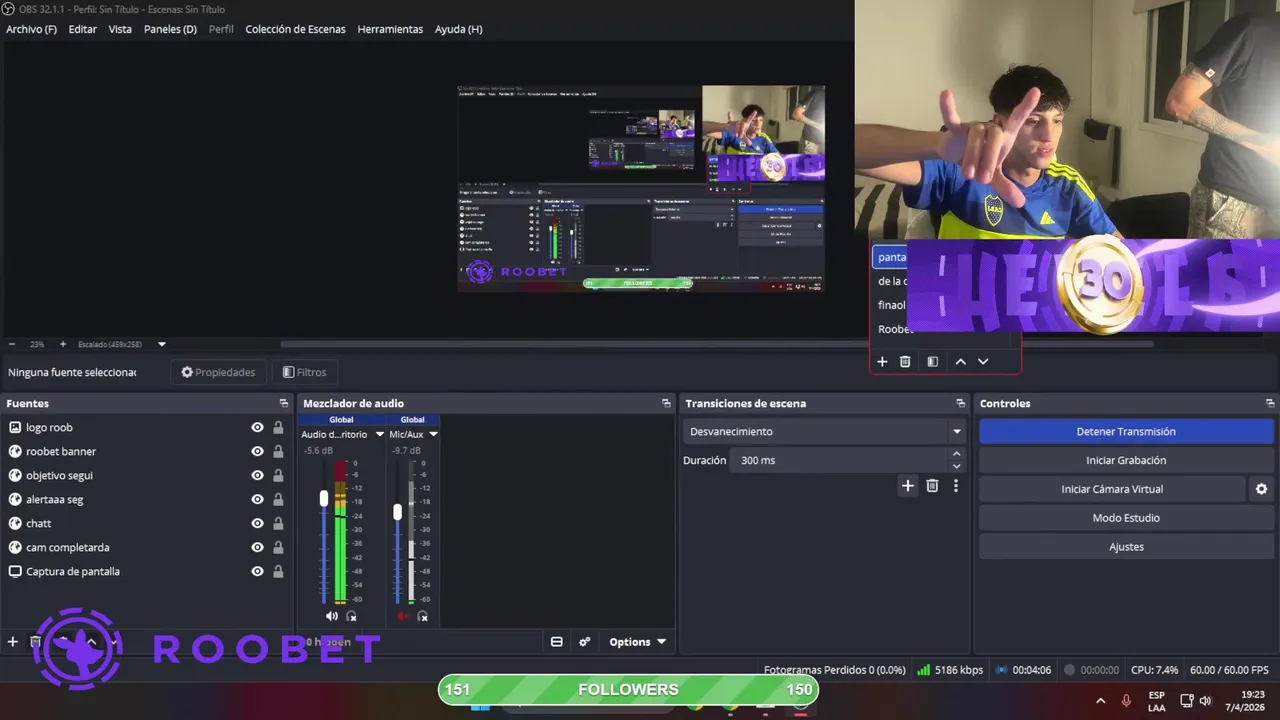Increase transition duration with up stepper

coord(956,455)
